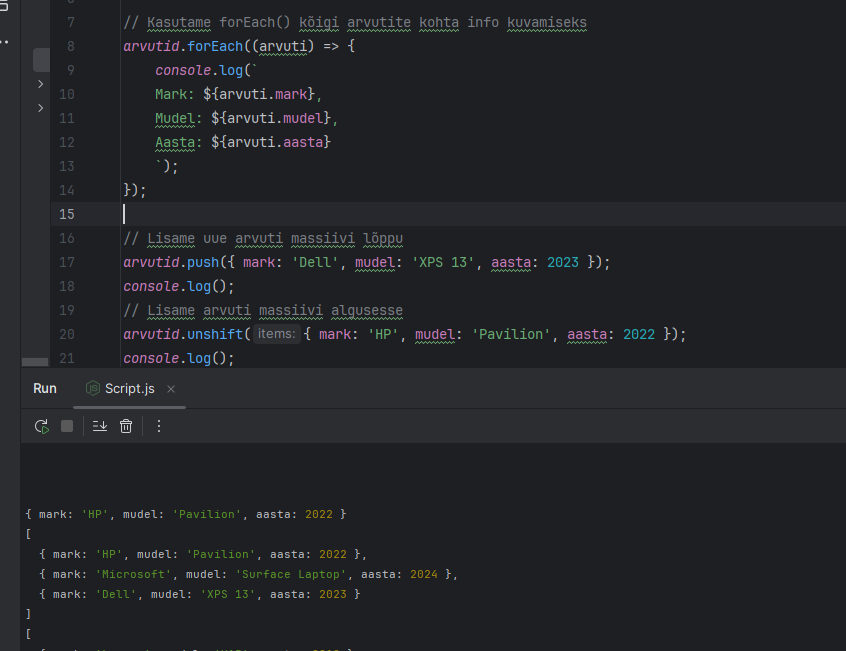The height and width of the screenshot is (651, 846).
Task: Click the Node.js icon on Script.js tab
Action: pos(93,388)
